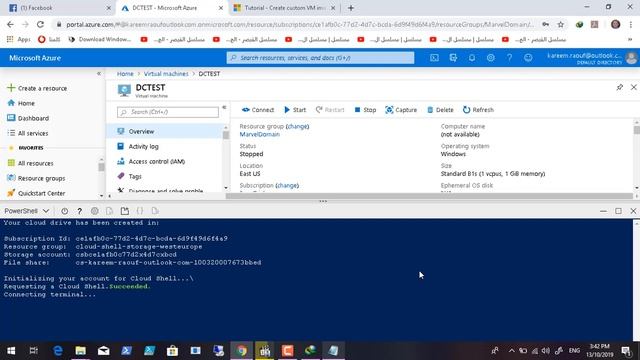The width and height of the screenshot is (640, 360).
Task: Switch to the Facebook browser tab
Action: 60,8
